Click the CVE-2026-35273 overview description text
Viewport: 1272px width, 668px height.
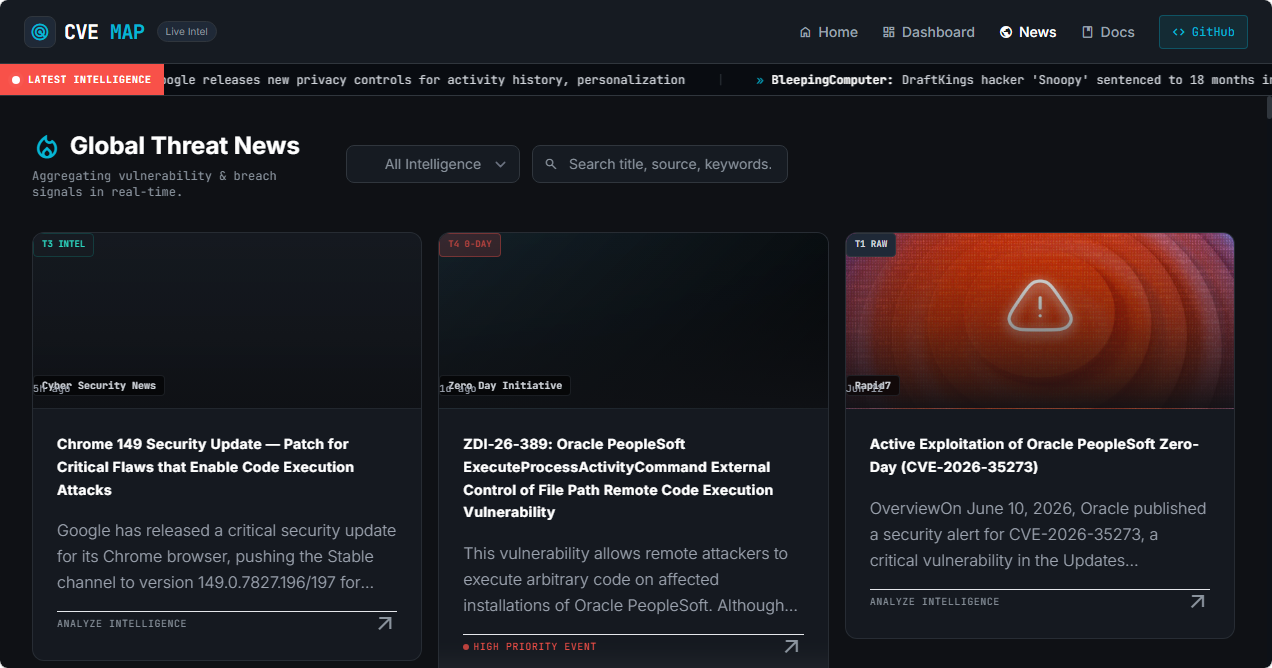(1038, 534)
